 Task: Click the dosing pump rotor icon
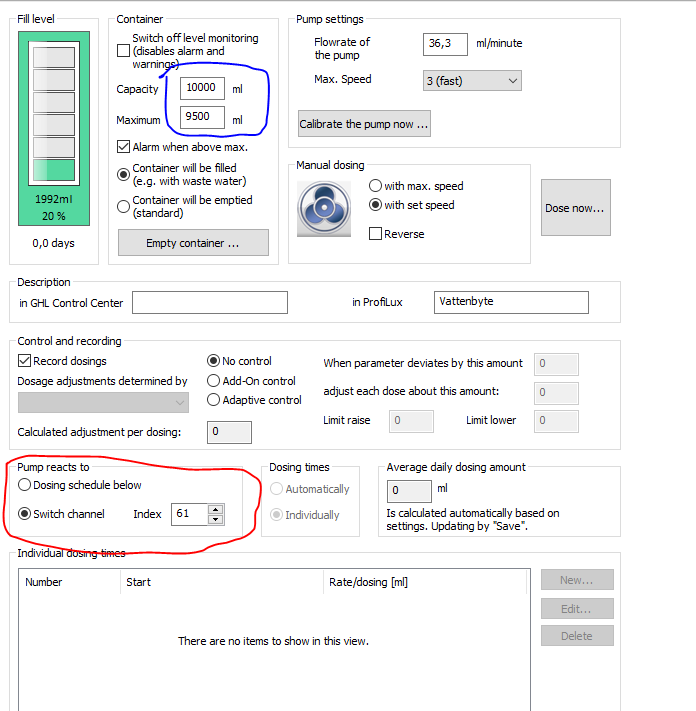tap(324, 209)
